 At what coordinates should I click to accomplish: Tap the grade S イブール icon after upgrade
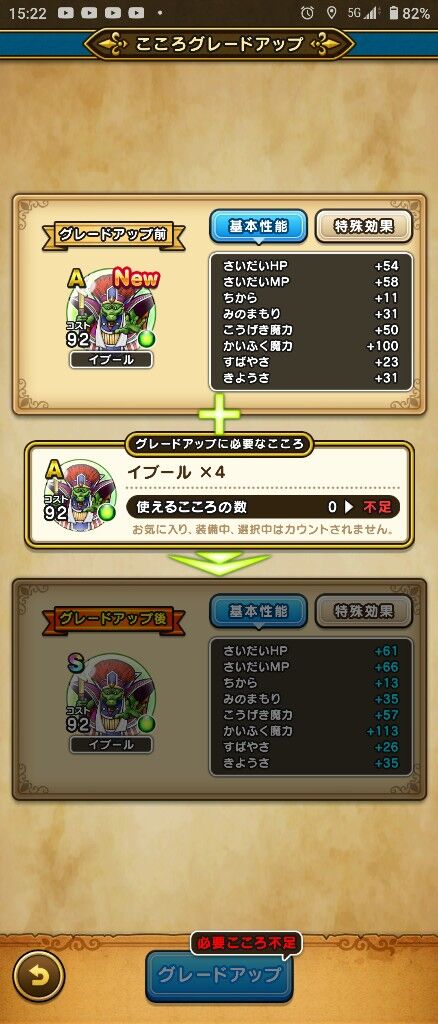[111, 694]
